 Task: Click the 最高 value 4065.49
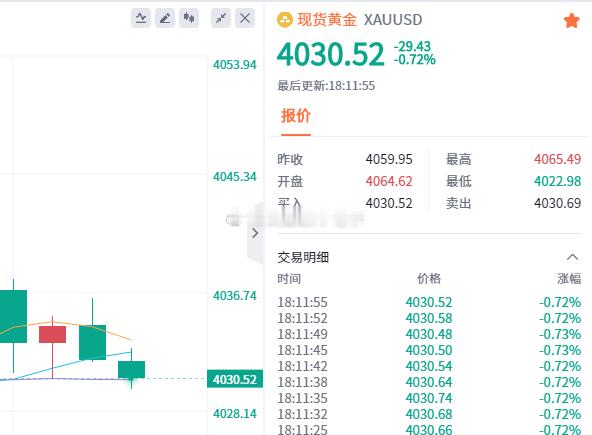pyautogui.click(x=557, y=159)
